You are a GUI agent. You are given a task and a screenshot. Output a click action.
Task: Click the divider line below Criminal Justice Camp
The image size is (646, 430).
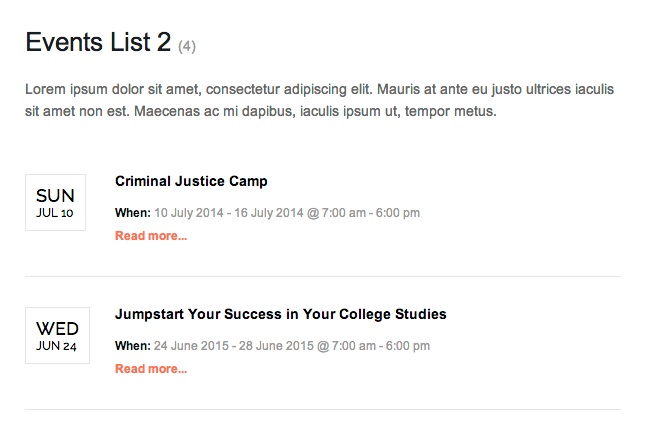pyautogui.click(x=323, y=277)
